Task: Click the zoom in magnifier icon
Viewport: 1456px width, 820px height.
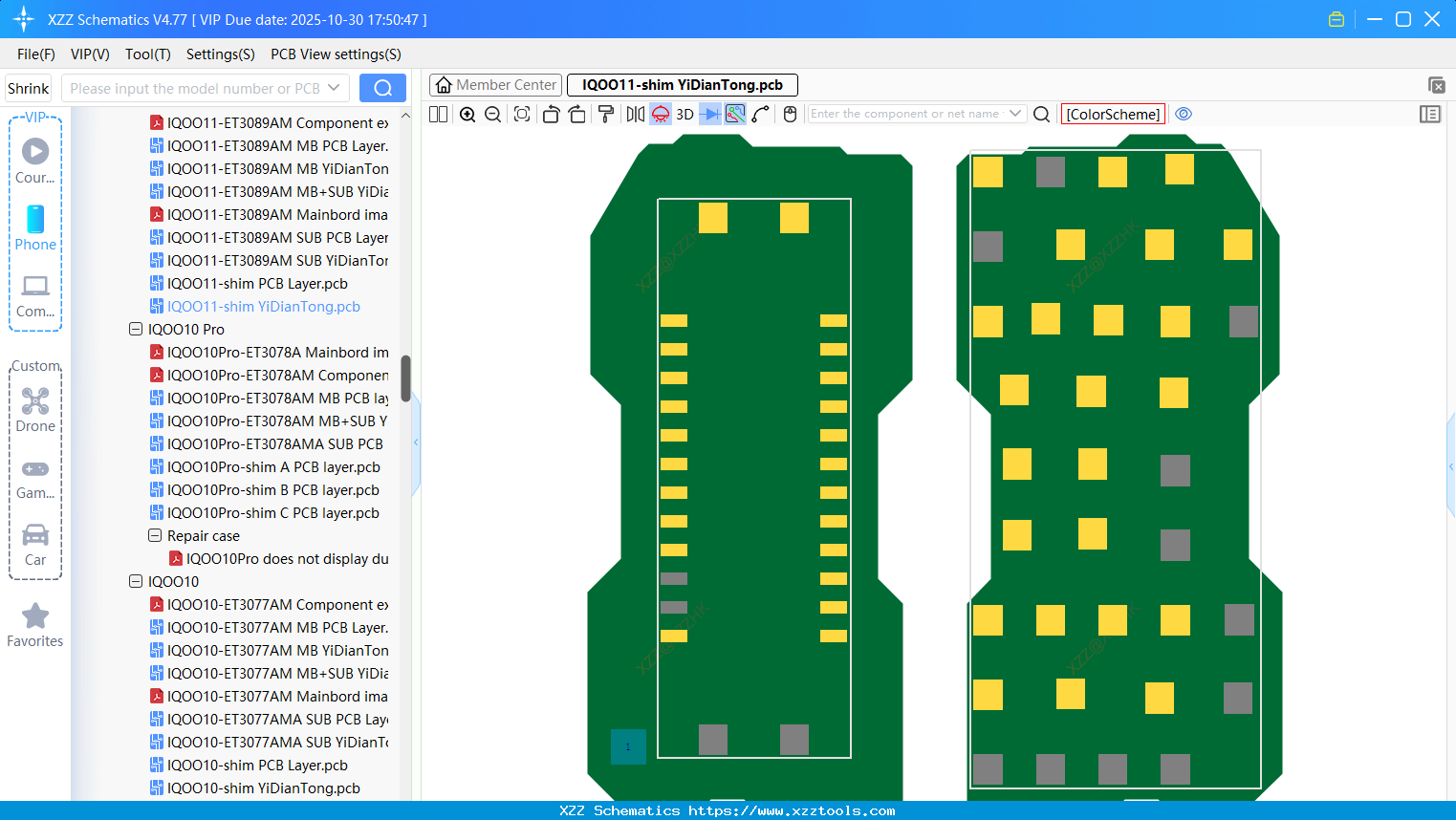Action: (467, 115)
